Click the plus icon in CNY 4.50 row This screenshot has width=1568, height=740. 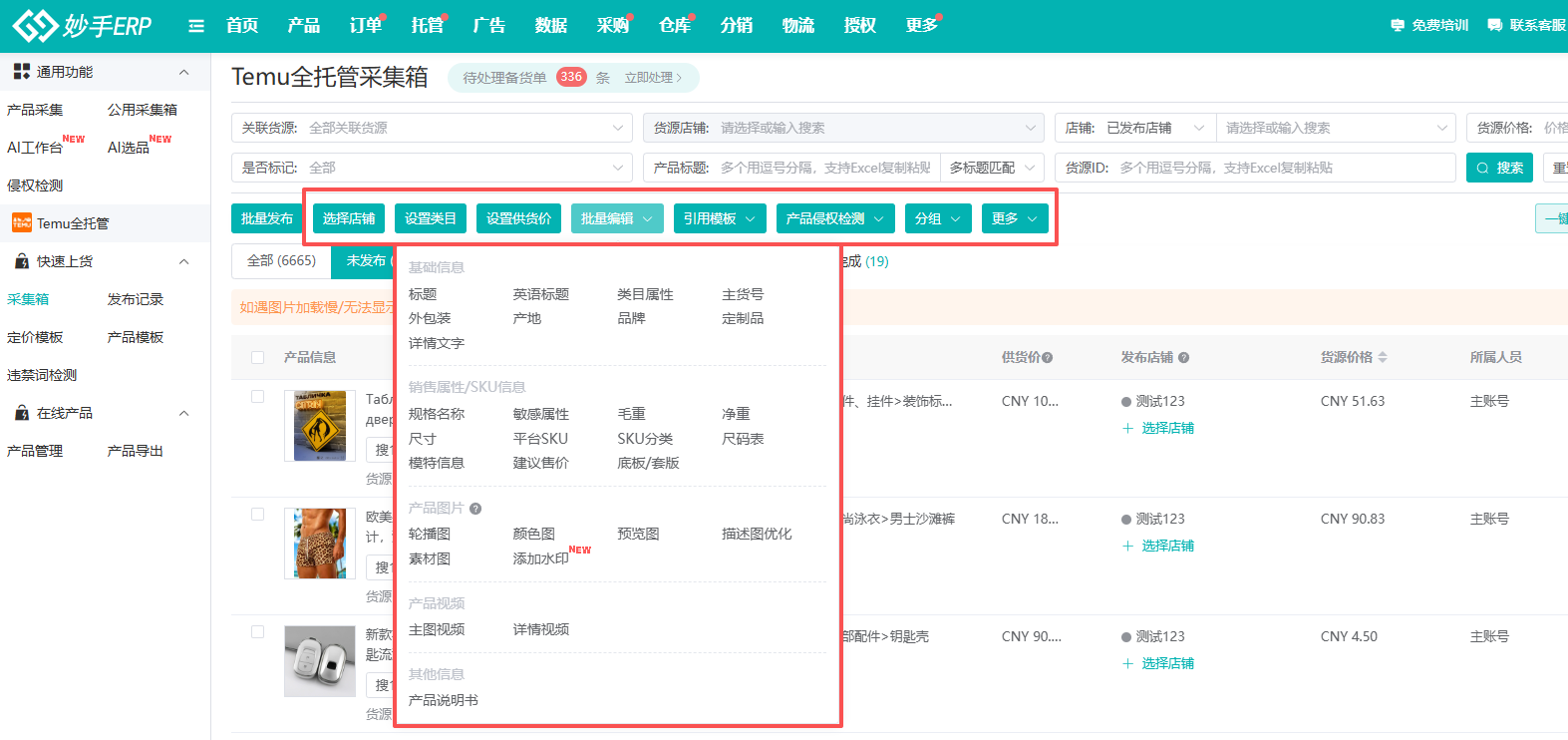click(x=1127, y=664)
